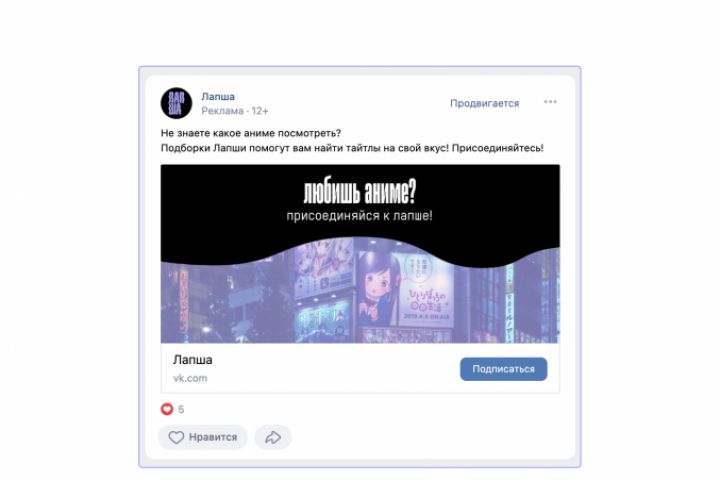Click the «присоединяйся к лапше!» banner caption
The width and height of the screenshot is (720, 480).
pyautogui.click(x=360, y=216)
